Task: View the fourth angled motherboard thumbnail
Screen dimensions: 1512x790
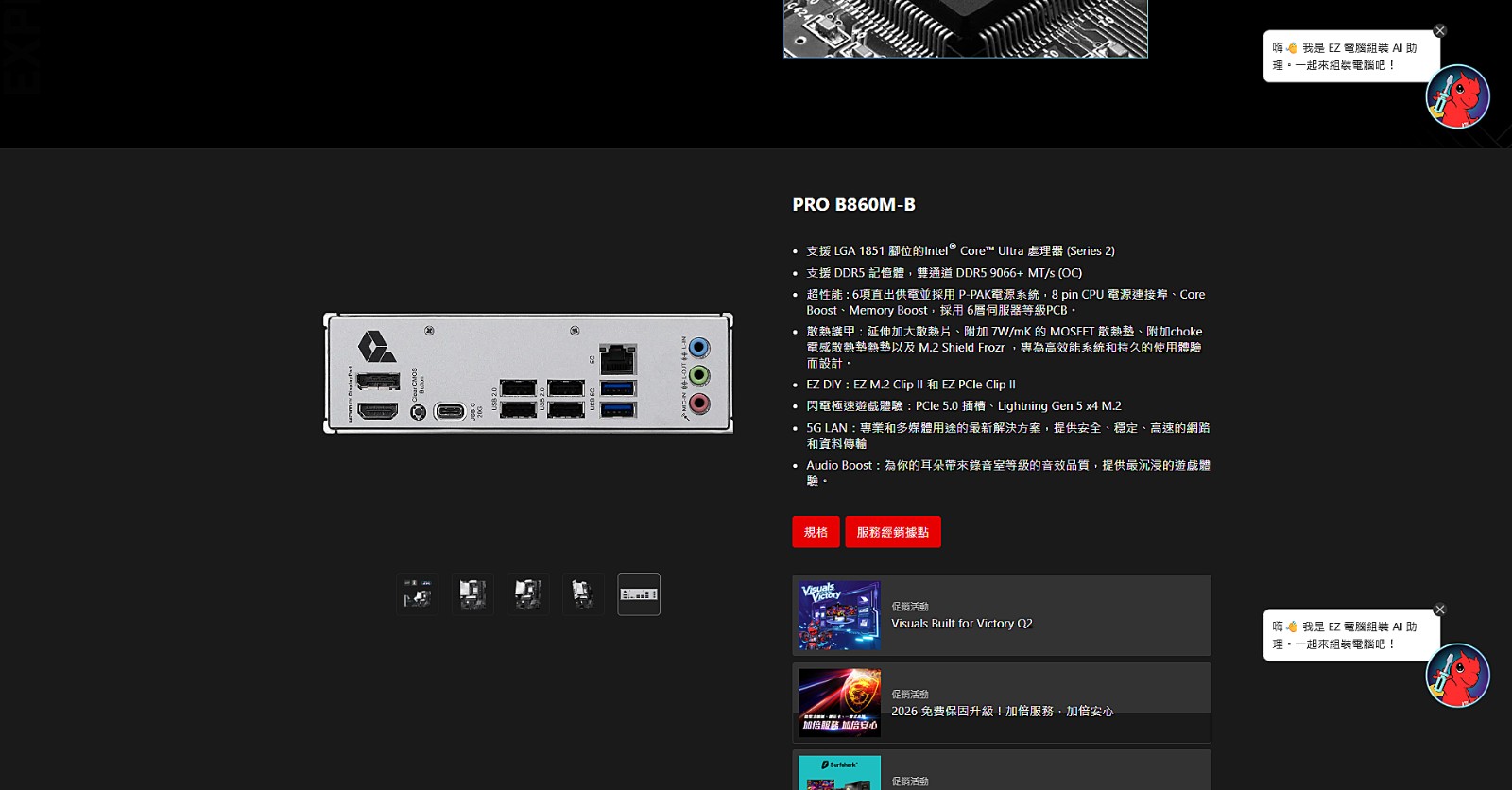Action: [x=583, y=594]
